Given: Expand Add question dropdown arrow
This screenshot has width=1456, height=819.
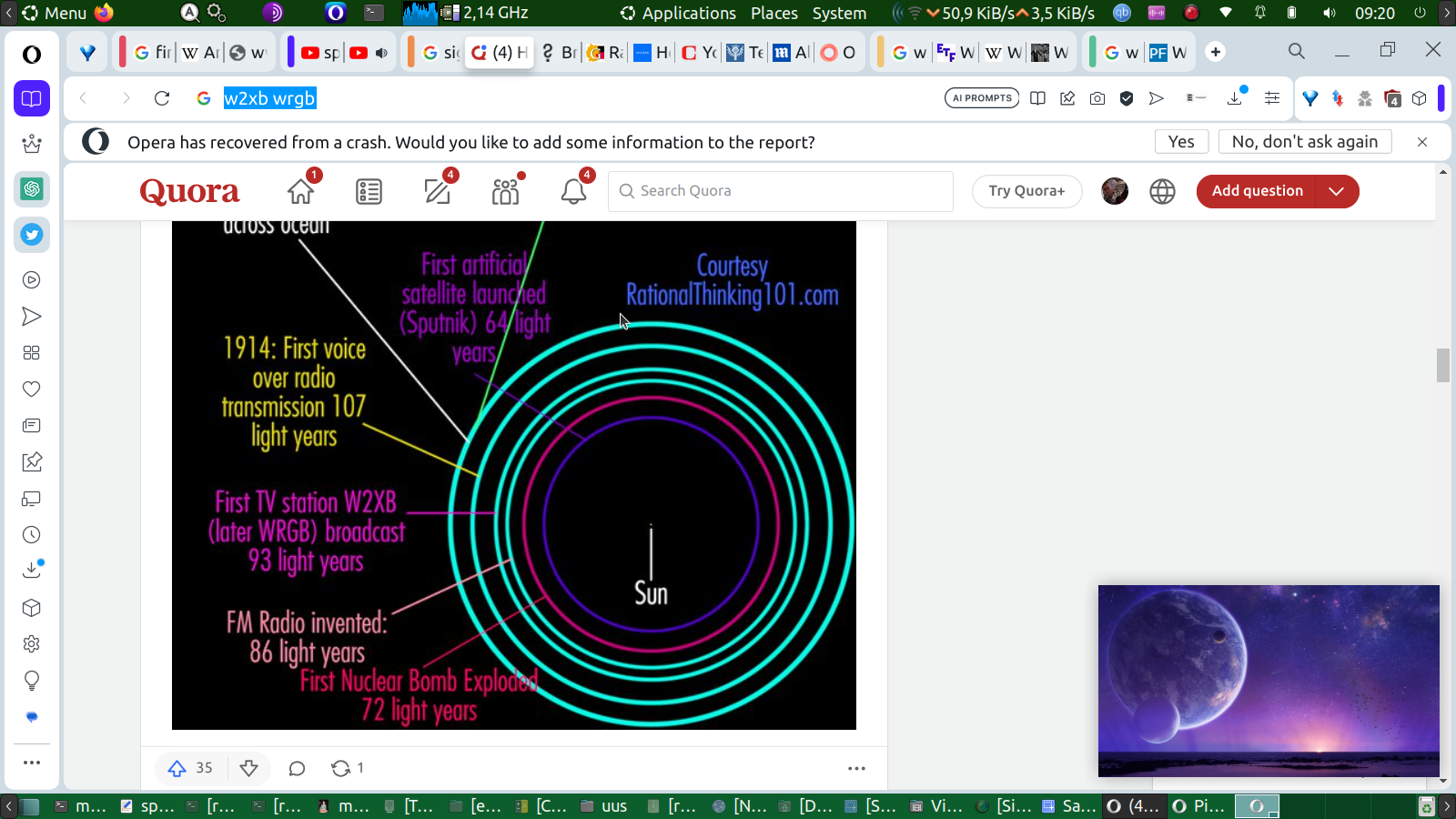Looking at the screenshot, I should click(1336, 191).
